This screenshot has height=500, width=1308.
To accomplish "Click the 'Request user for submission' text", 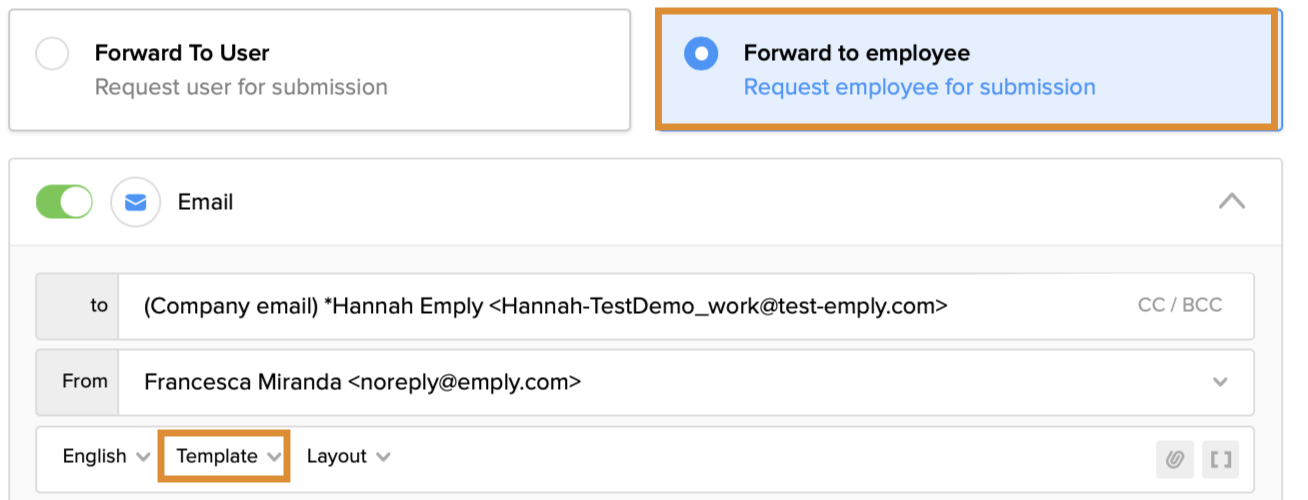I will click(x=241, y=87).
